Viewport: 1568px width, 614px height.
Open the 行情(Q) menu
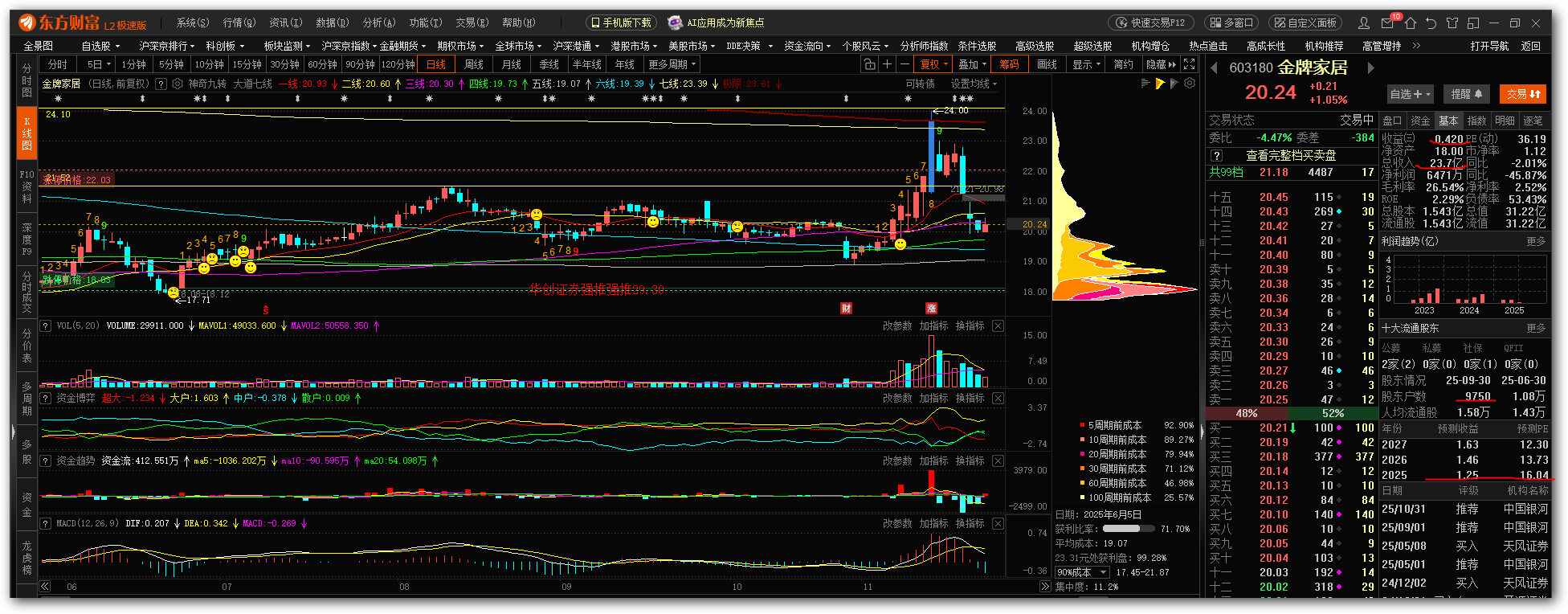coord(239,23)
